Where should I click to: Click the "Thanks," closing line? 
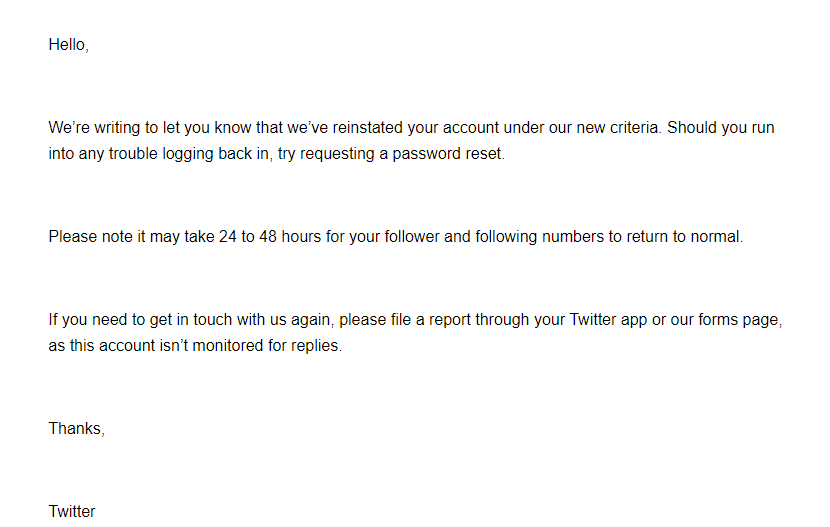click(x=77, y=429)
